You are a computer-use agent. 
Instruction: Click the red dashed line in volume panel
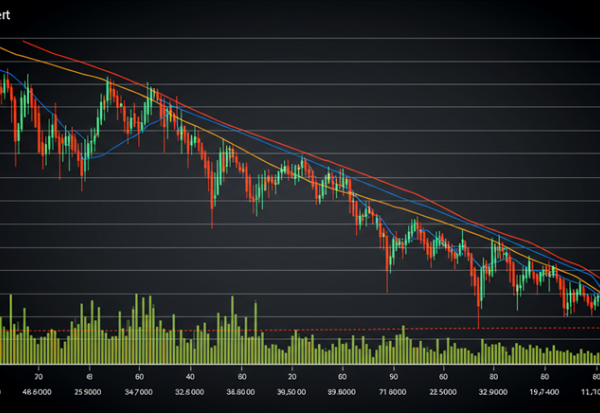click(x=300, y=329)
